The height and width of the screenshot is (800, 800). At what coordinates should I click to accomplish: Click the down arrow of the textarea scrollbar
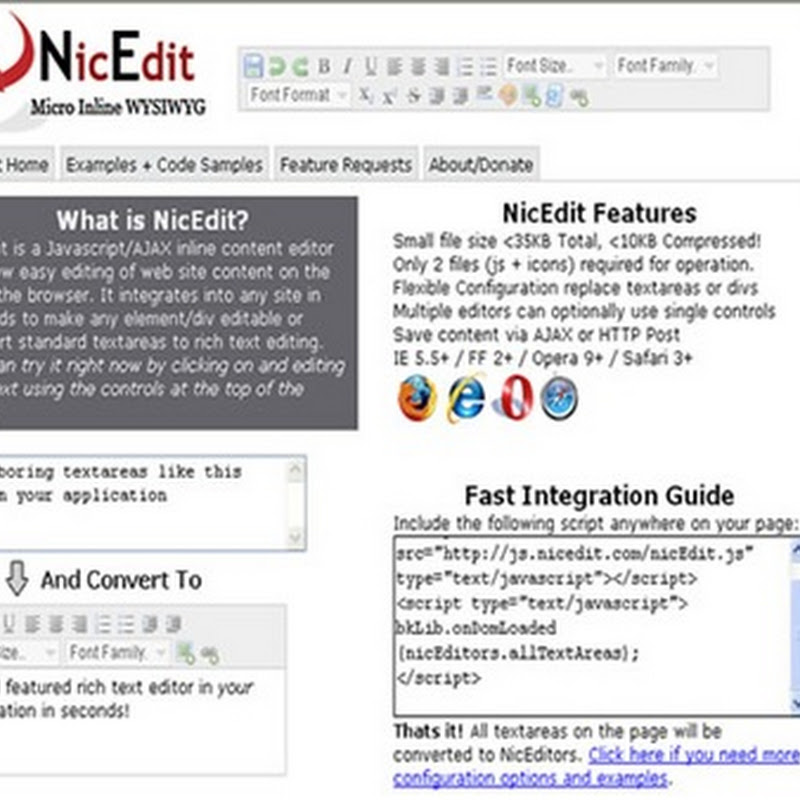295,537
